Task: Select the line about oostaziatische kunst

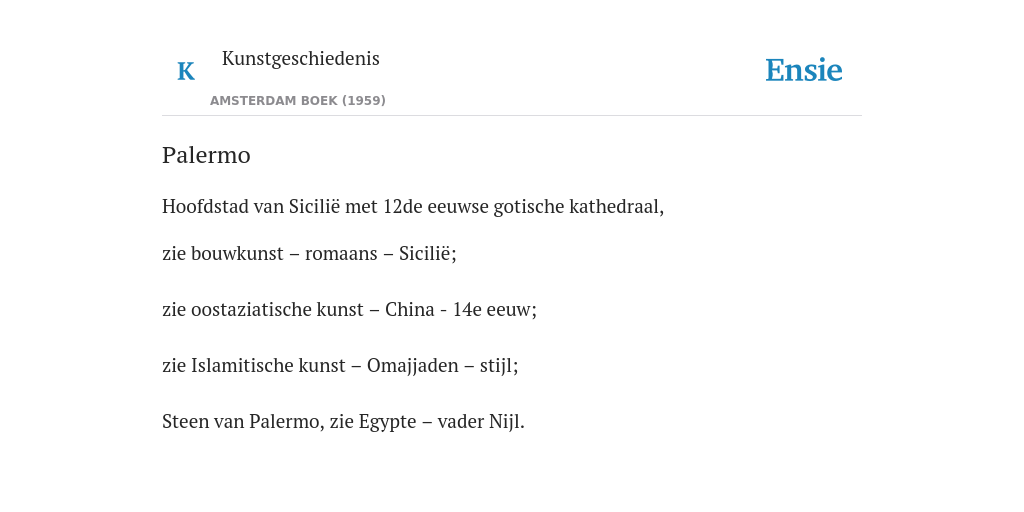Action: (349, 310)
